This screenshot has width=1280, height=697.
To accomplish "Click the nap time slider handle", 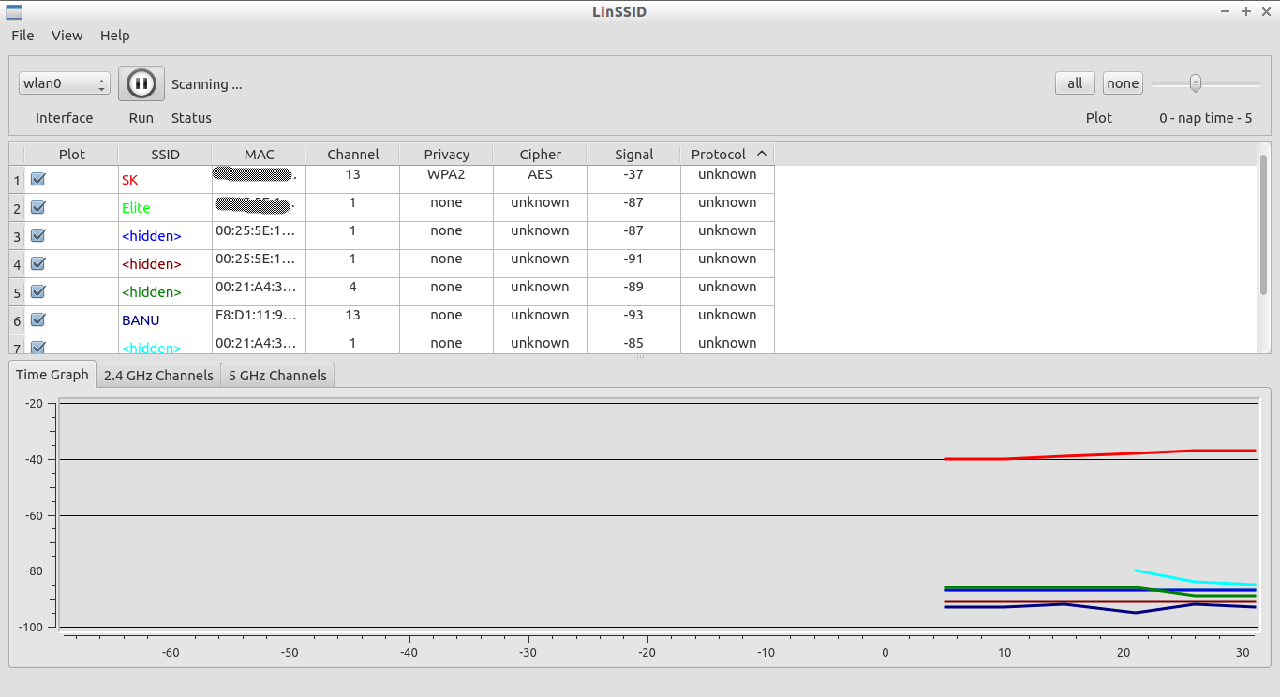I will coord(1194,84).
